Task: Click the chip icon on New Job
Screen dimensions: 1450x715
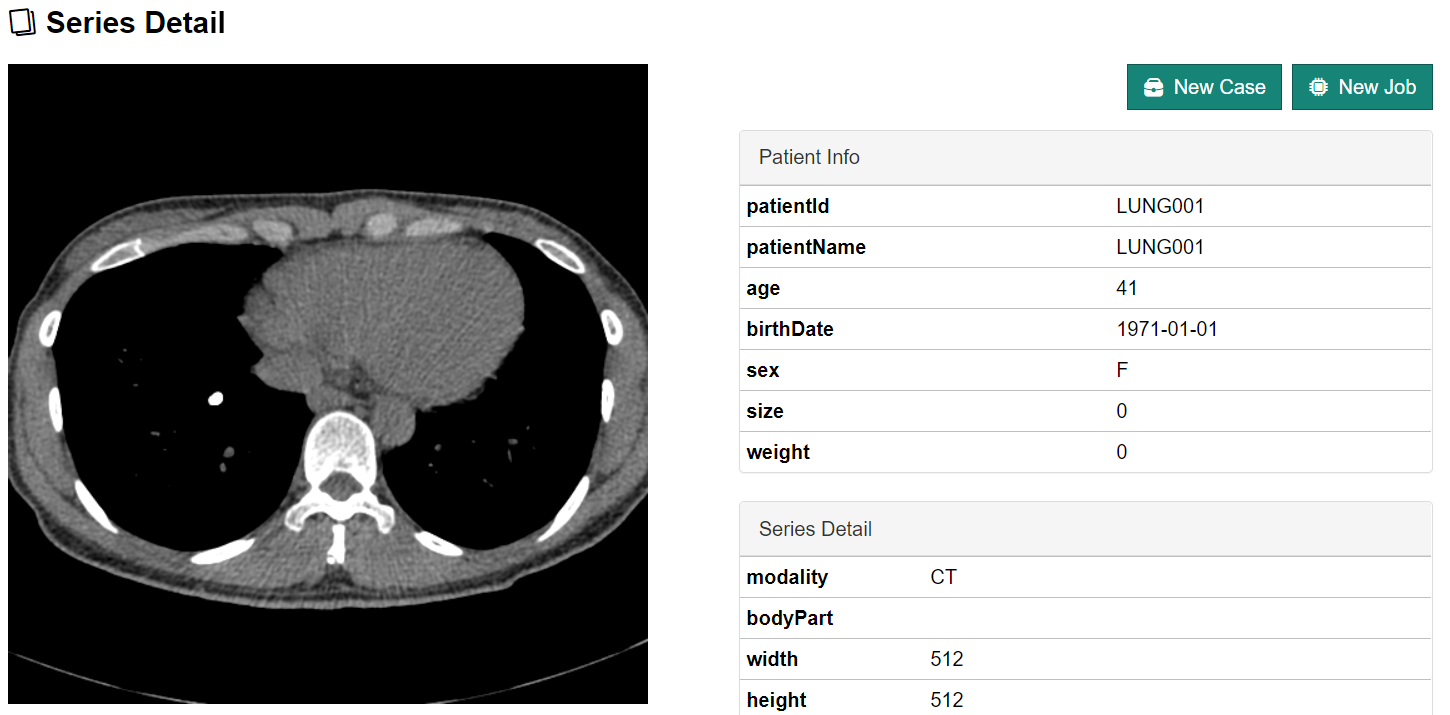Action: coord(1319,87)
